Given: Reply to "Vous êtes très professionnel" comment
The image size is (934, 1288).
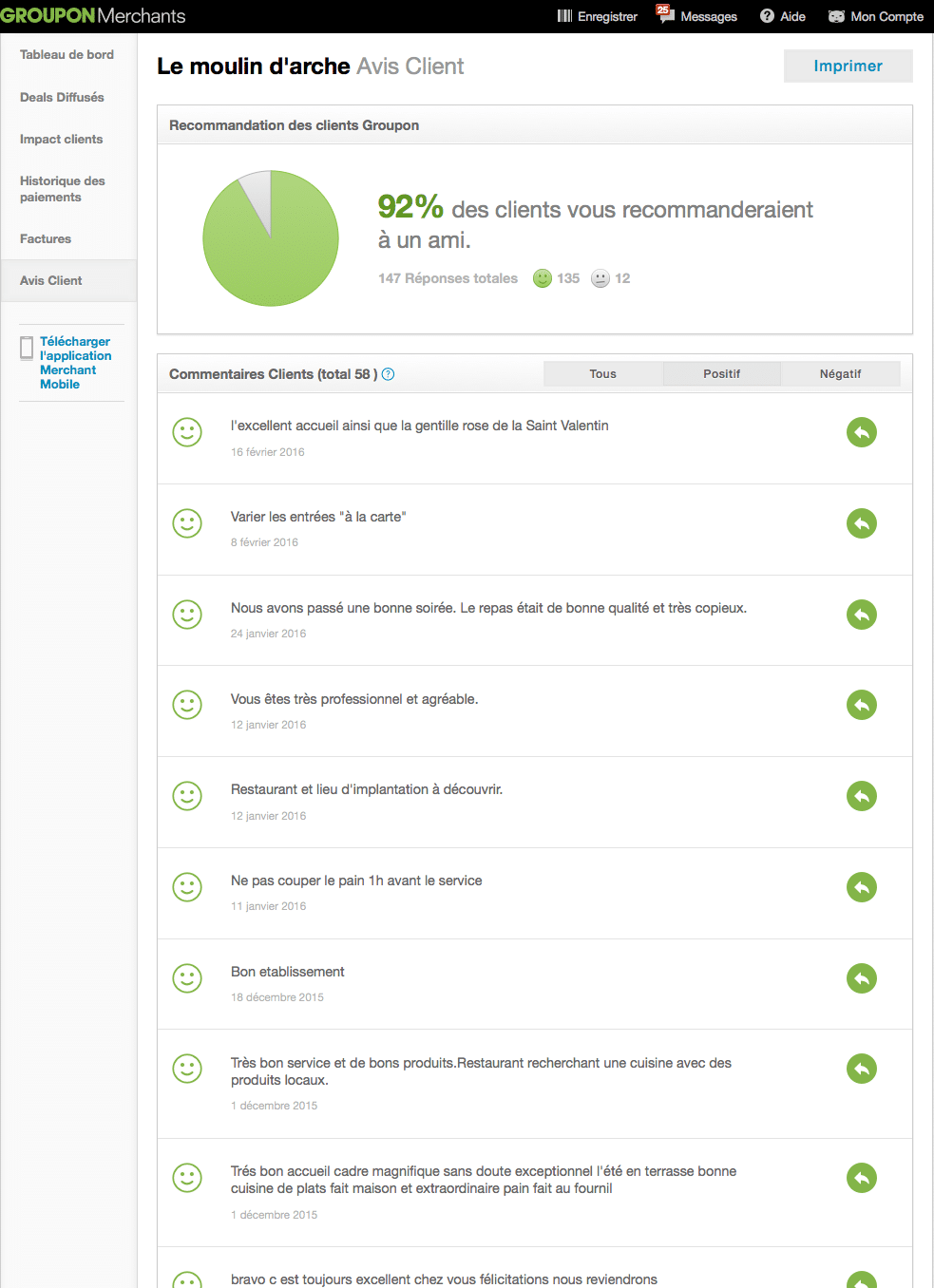Looking at the screenshot, I should click(861, 705).
